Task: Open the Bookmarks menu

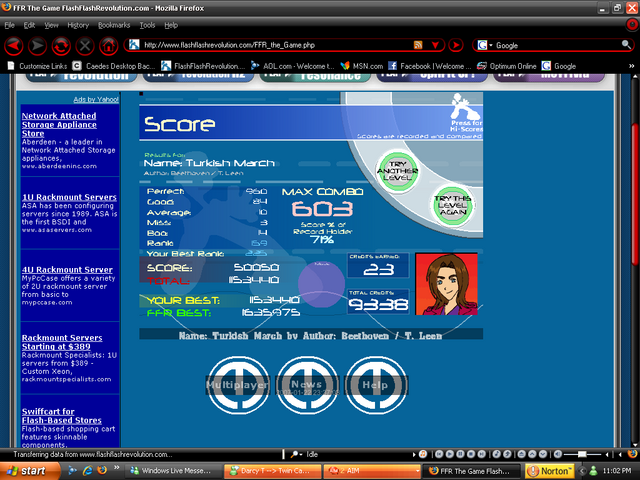Action: 114,24
